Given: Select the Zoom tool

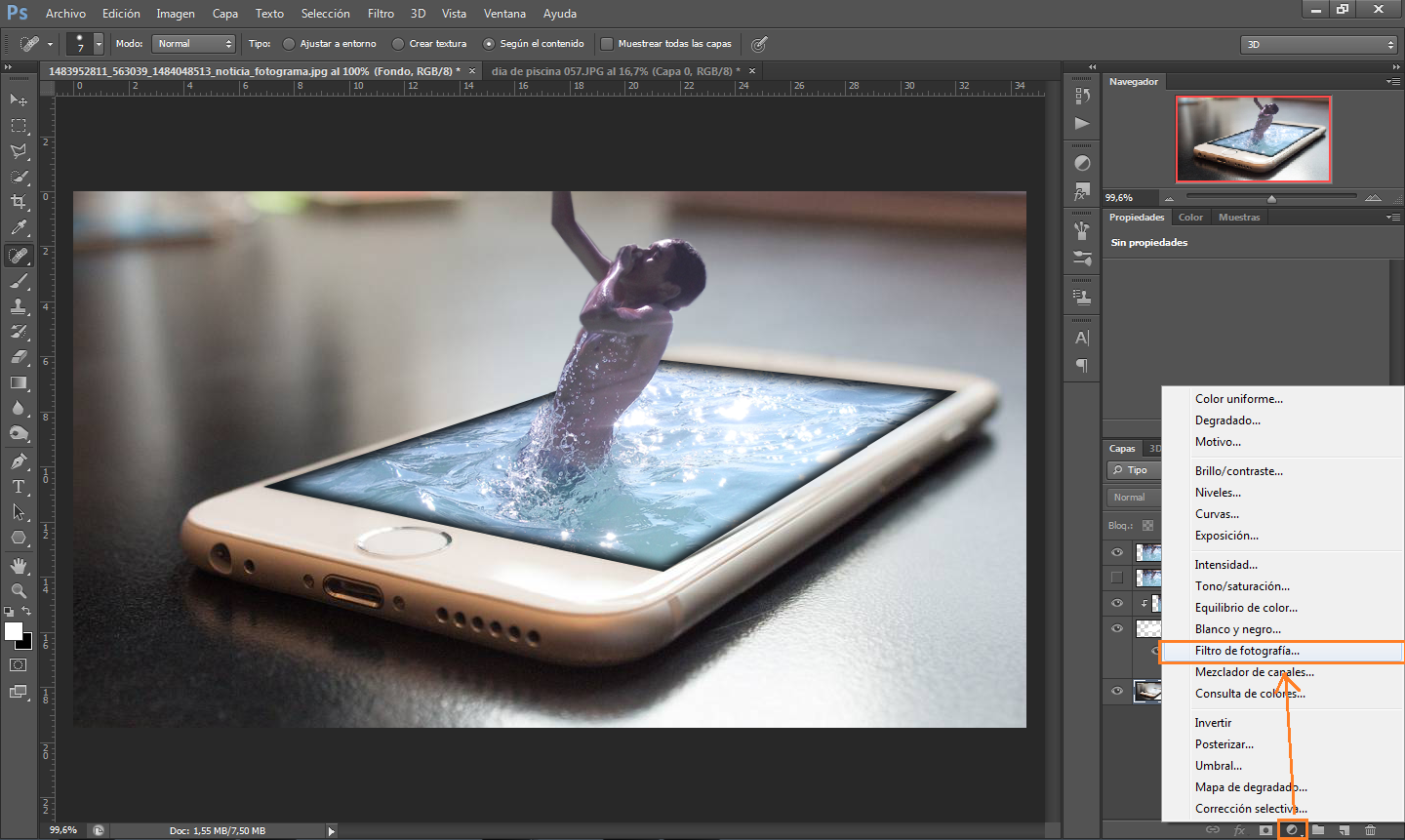Looking at the screenshot, I should pyautogui.click(x=19, y=591).
